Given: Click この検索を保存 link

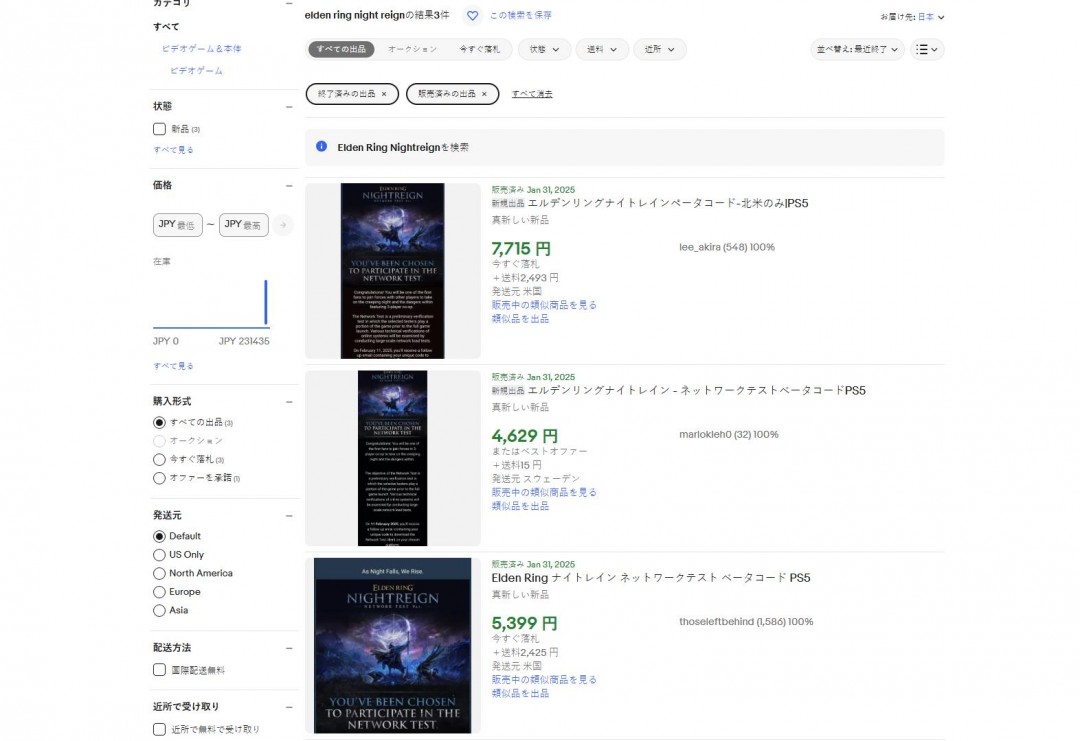Looking at the screenshot, I should point(520,15).
